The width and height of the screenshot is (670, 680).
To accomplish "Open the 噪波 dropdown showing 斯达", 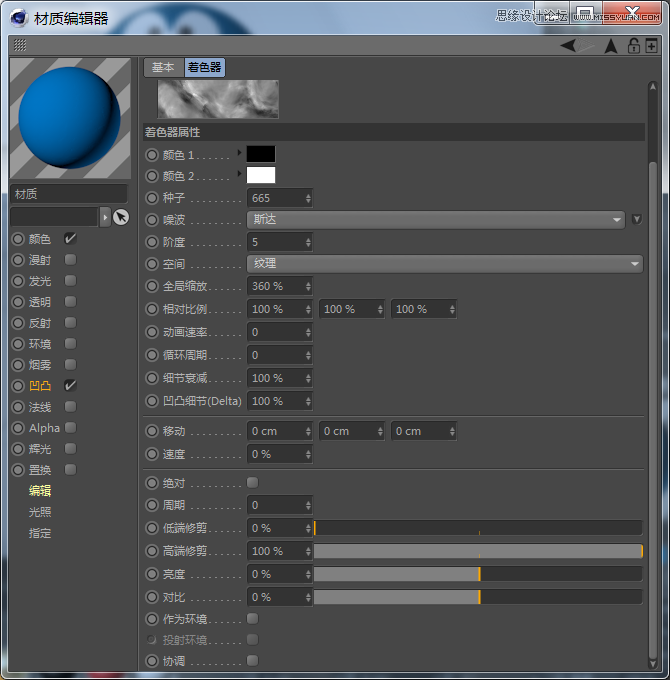I will 435,220.
